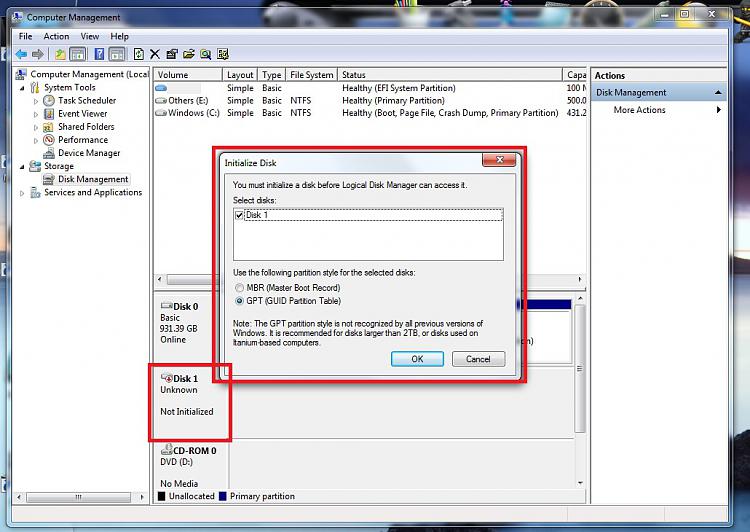Click the Device Manager icon in tree
This screenshot has width=750, height=532.
[x=48, y=153]
